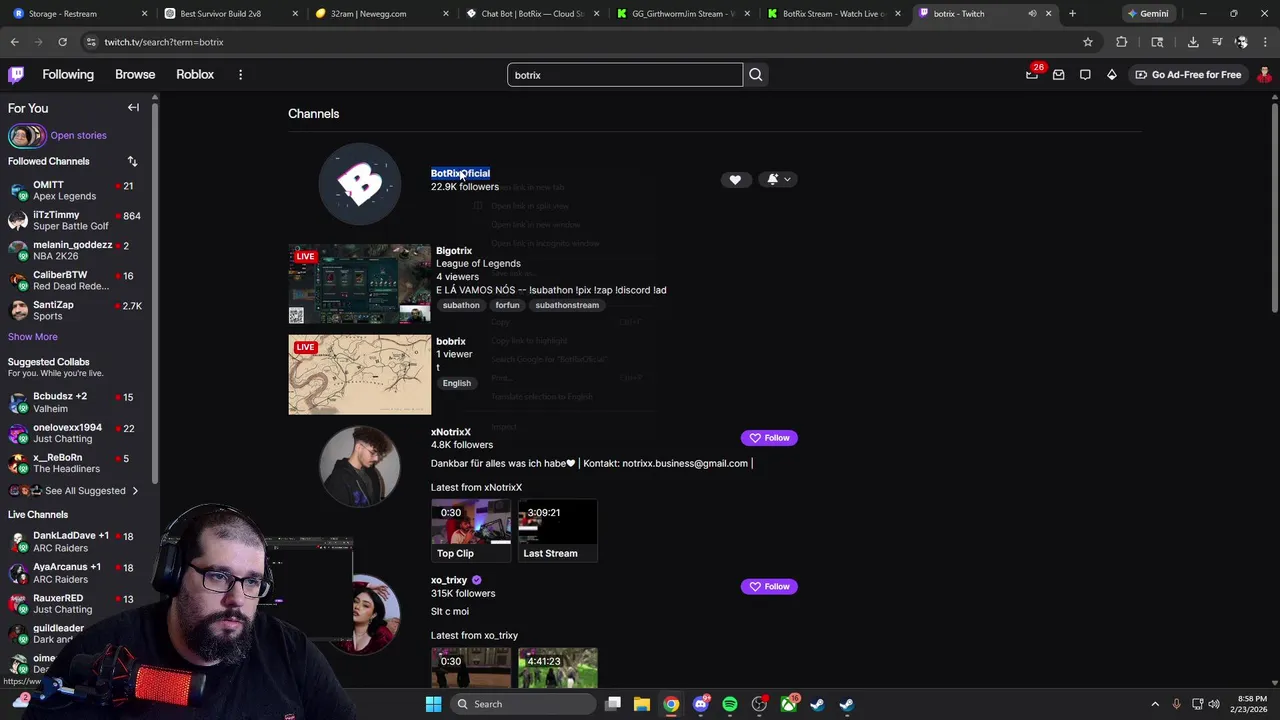This screenshot has height=720, width=1280.
Task: Follow xo_trixy channel
Action: pyautogui.click(x=769, y=587)
